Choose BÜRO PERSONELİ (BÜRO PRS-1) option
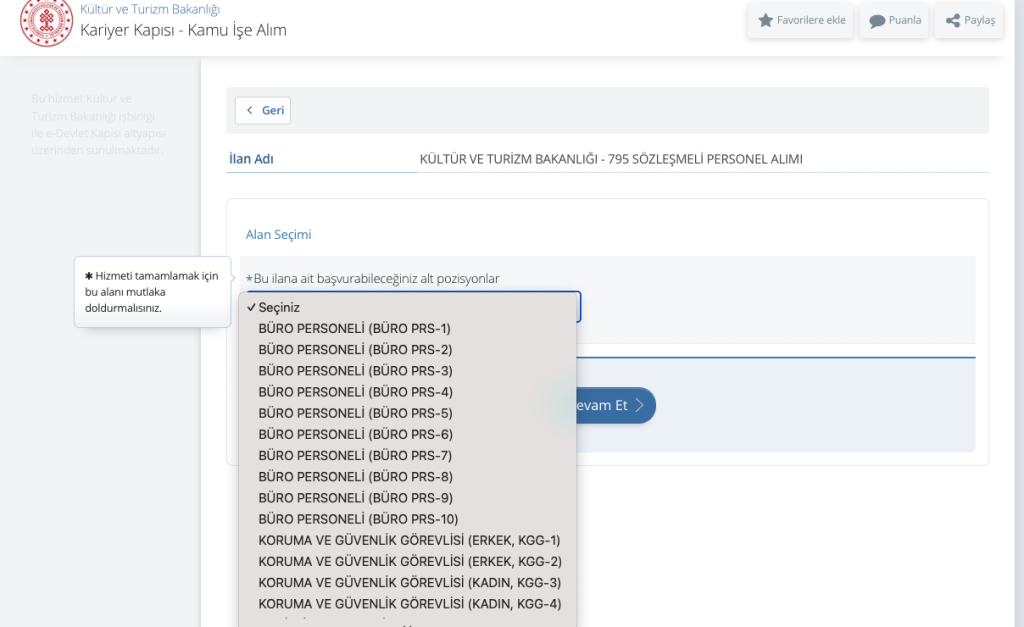The width and height of the screenshot is (1024, 627). tap(354, 328)
